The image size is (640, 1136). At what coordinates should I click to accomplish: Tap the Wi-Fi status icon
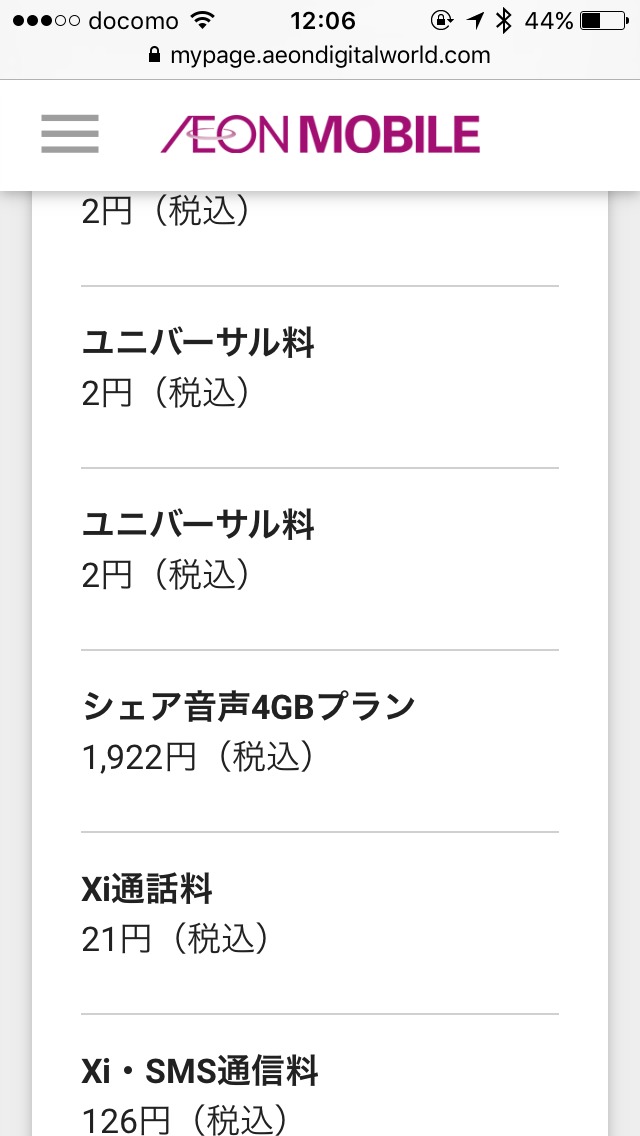[203, 20]
